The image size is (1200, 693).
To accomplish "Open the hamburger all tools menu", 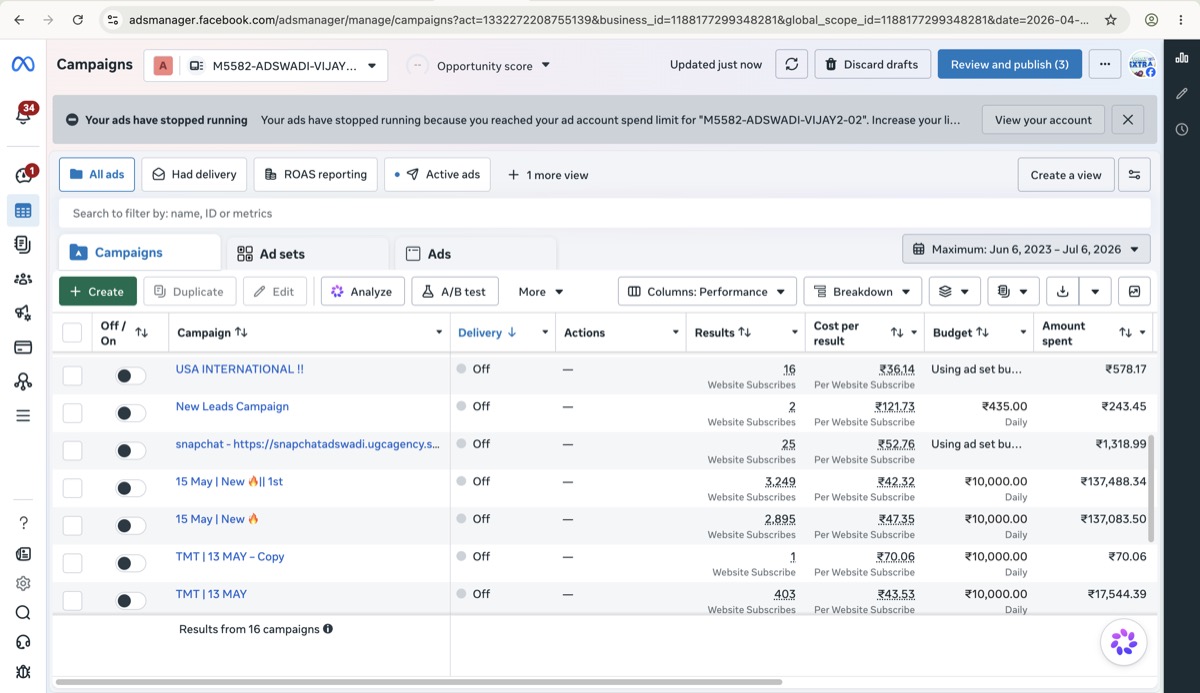I will [23, 415].
